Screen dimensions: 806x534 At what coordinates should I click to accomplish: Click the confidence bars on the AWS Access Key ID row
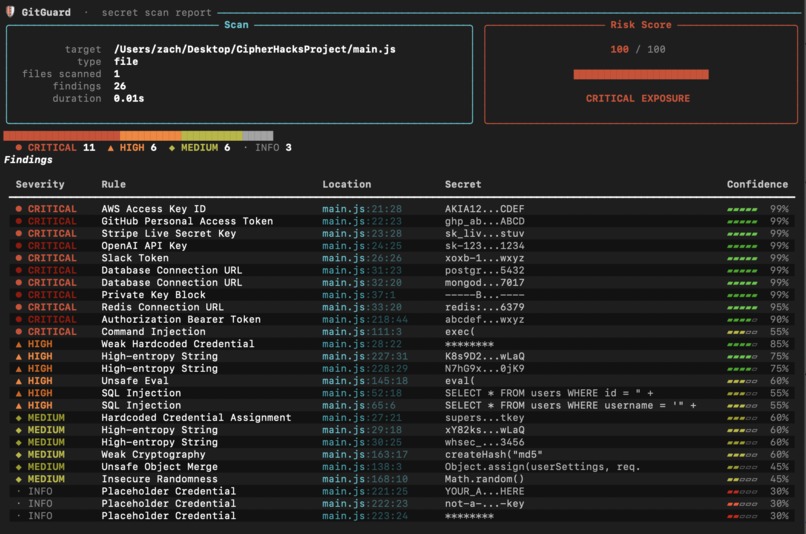coord(742,209)
